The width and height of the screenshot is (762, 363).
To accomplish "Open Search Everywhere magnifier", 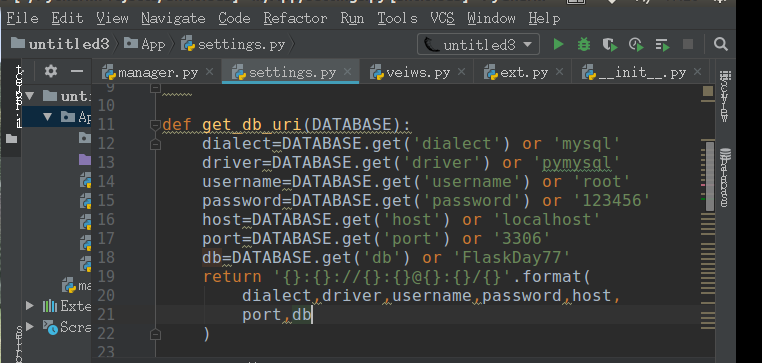I will 721,45.
